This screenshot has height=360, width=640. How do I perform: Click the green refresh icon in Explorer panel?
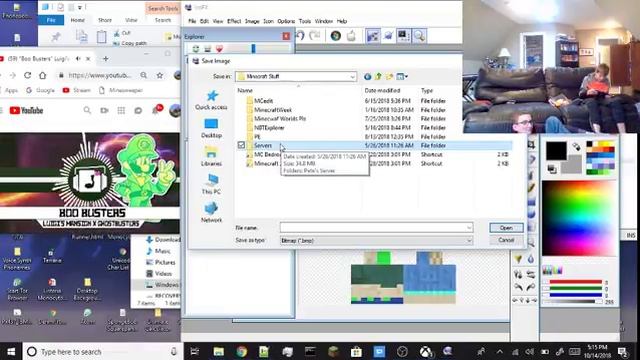click(196, 49)
